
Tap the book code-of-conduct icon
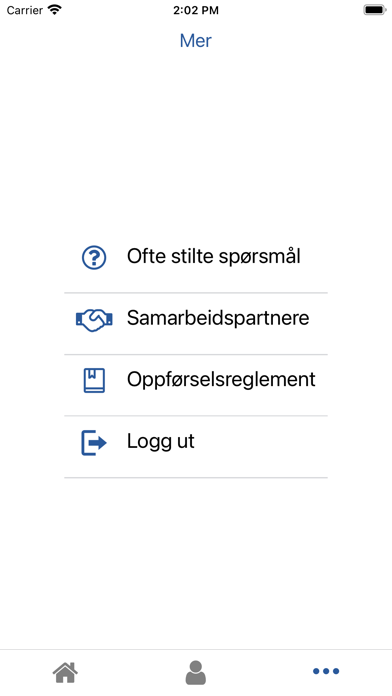(94, 380)
